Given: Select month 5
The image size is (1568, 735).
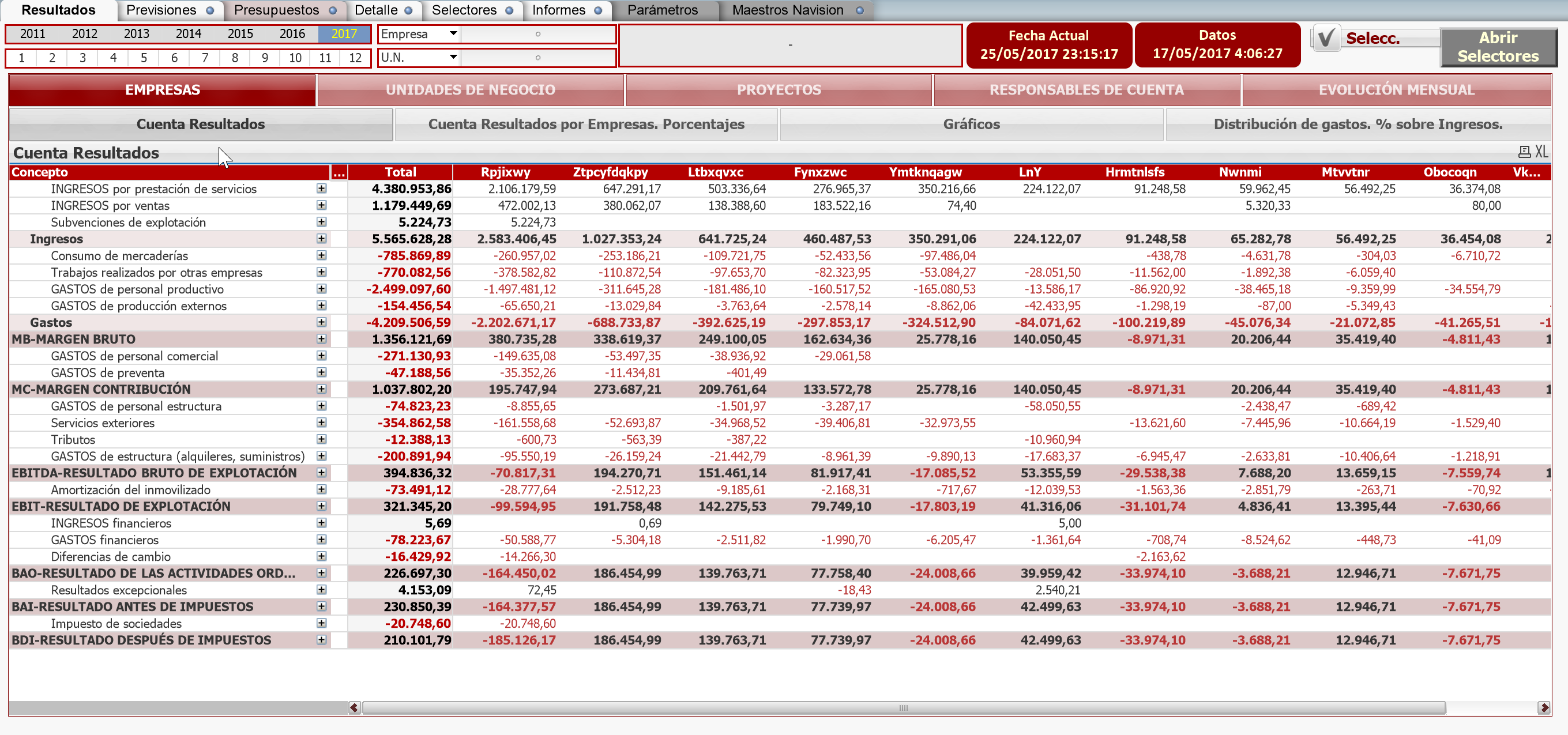Looking at the screenshot, I should [x=144, y=58].
